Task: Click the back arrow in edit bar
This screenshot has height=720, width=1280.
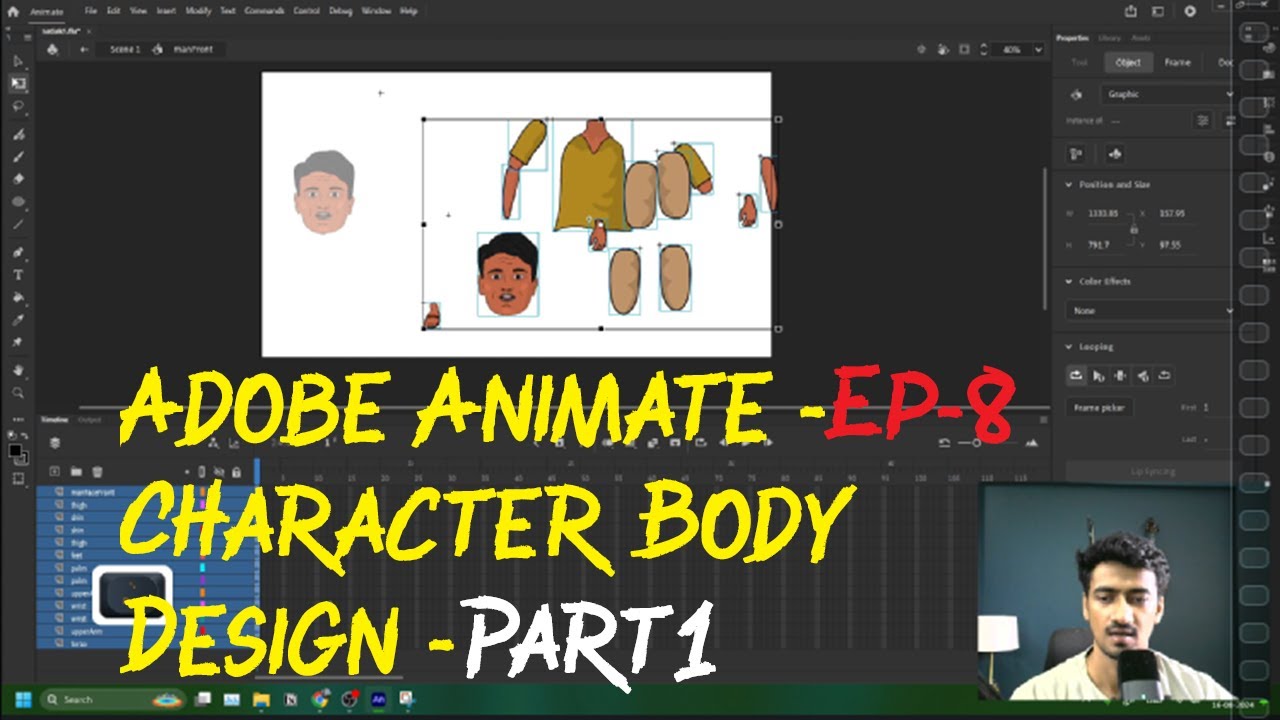Action: pos(85,49)
